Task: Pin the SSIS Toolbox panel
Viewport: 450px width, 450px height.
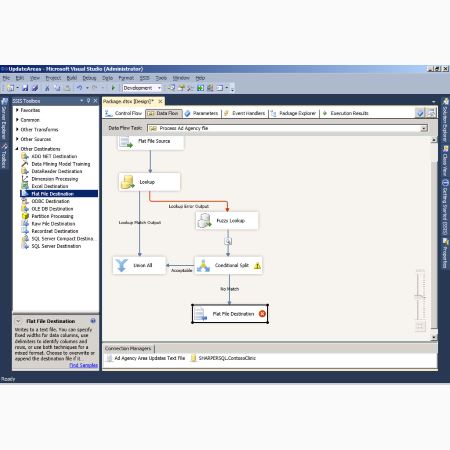Action: click(x=88, y=101)
